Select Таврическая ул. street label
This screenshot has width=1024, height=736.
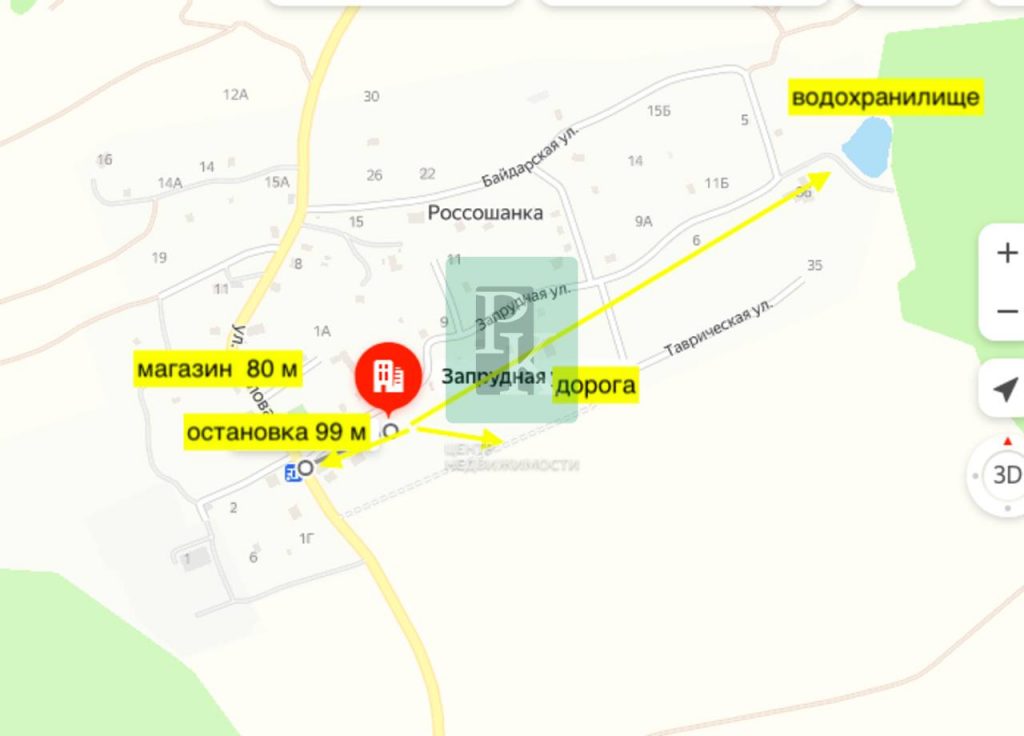pyautogui.click(x=718, y=327)
